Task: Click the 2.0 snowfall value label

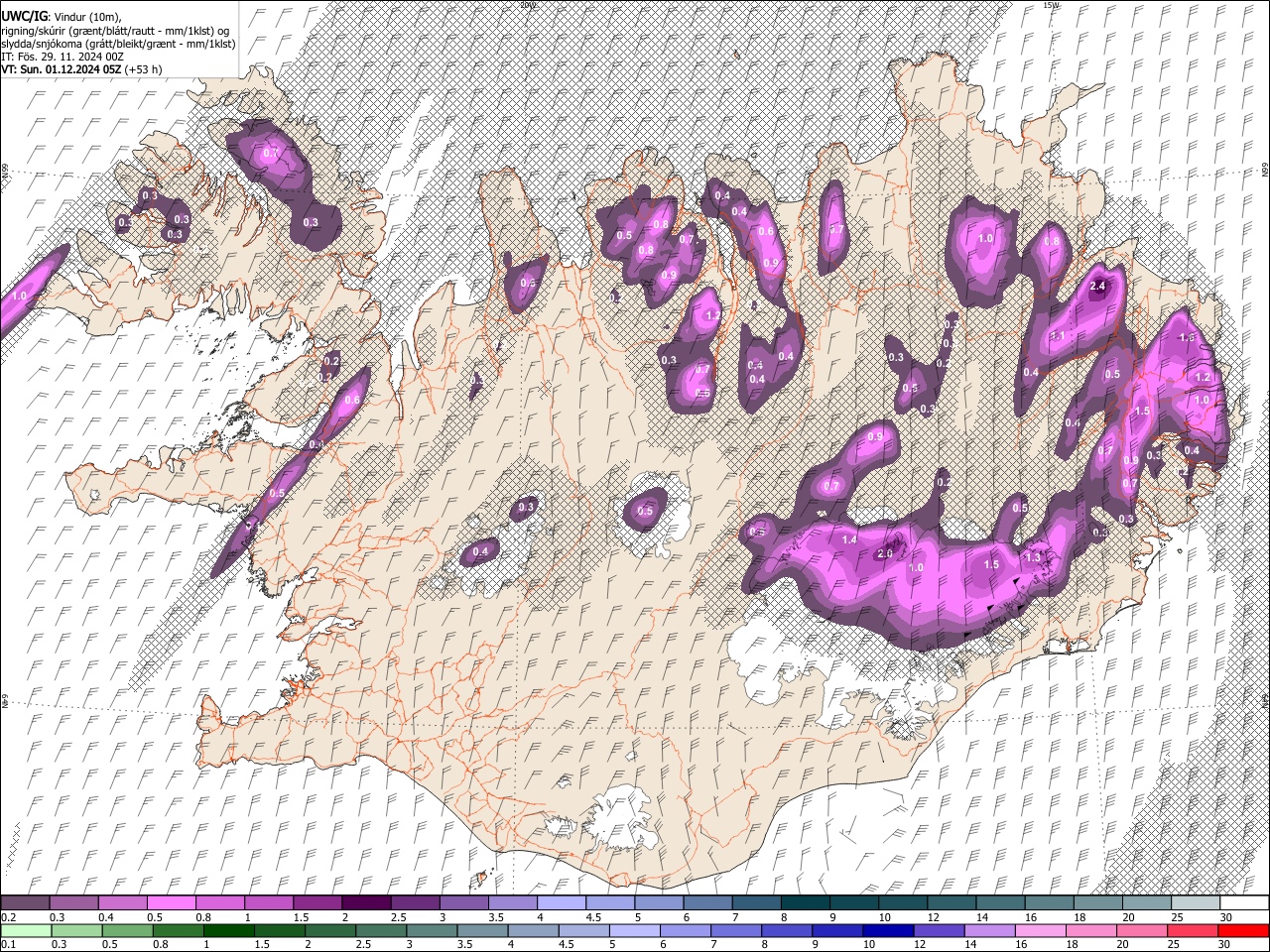Action: pyautogui.click(x=886, y=553)
